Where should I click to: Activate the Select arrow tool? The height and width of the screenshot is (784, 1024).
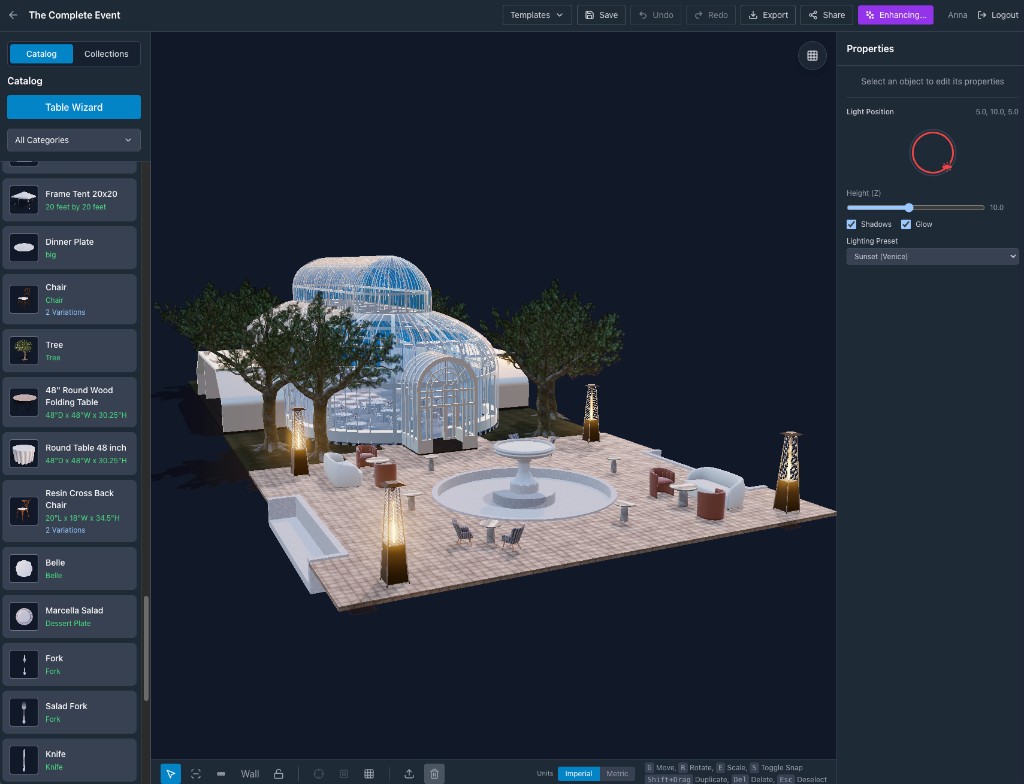pyautogui.click(x=171, y=773)
